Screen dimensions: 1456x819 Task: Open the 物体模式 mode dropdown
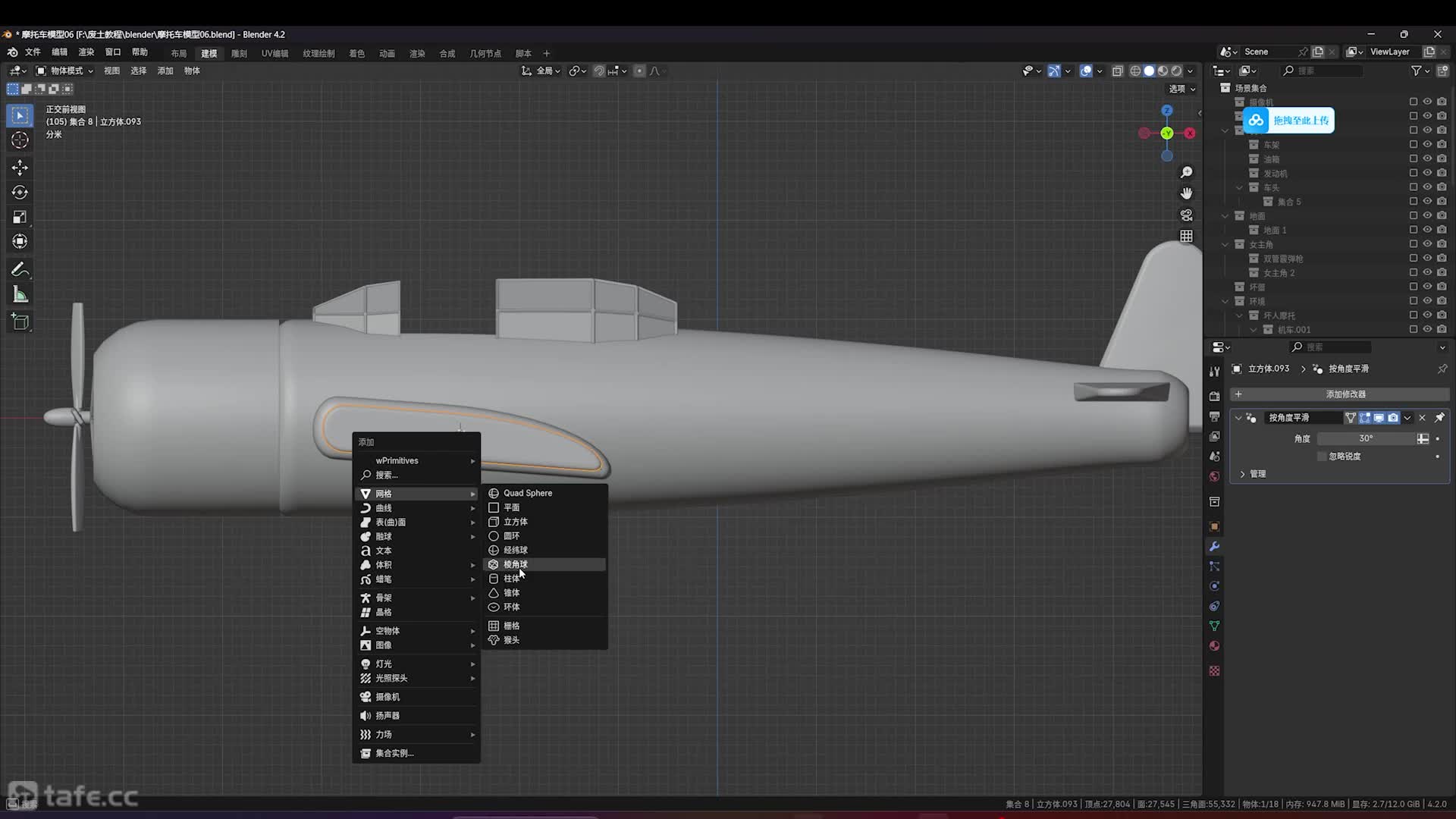65,71
